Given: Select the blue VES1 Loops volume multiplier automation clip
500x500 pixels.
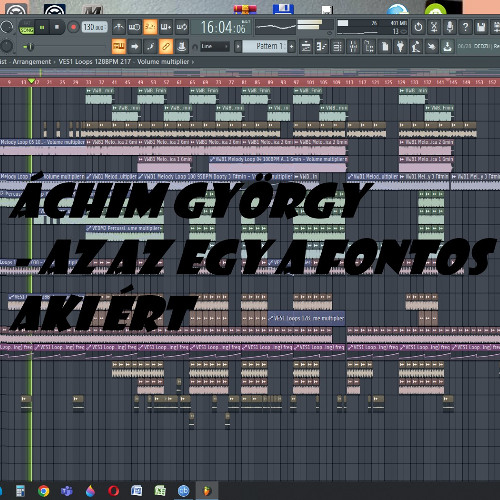Looking at the screenshot, I should 306,319.
